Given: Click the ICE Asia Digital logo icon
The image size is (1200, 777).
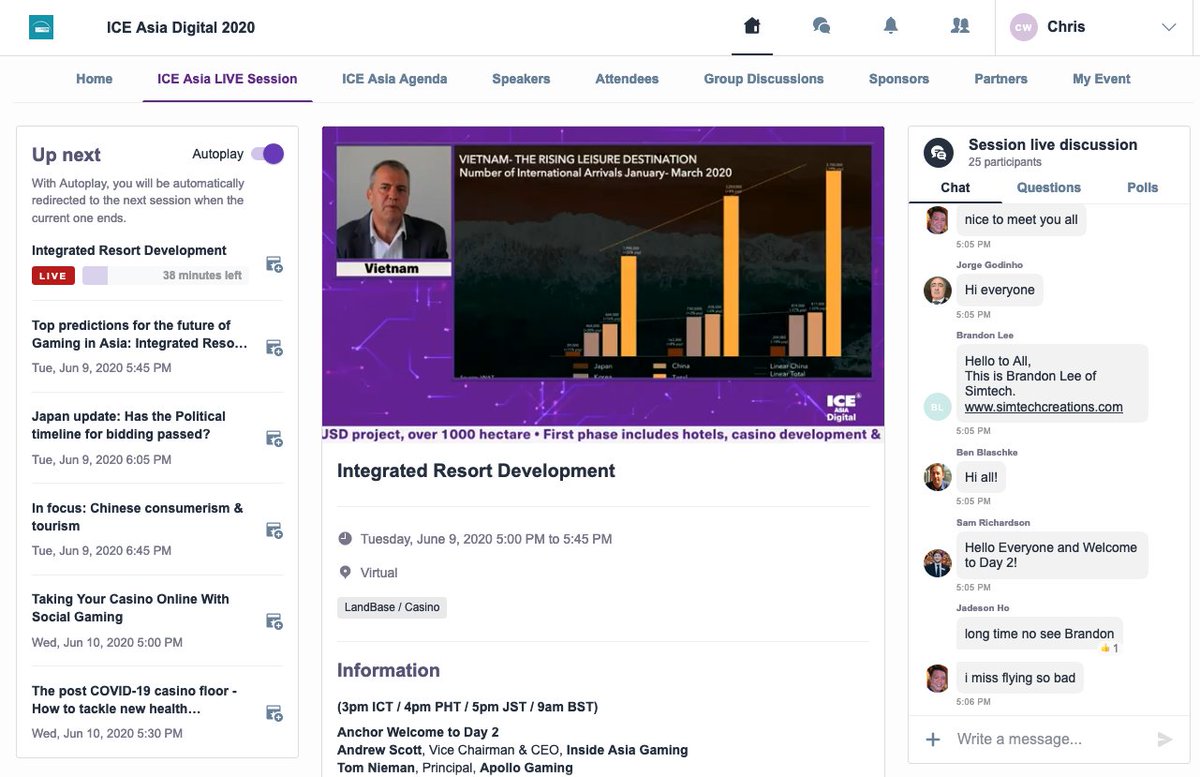Looking at the screenshot, I should (x=41, y=27).
